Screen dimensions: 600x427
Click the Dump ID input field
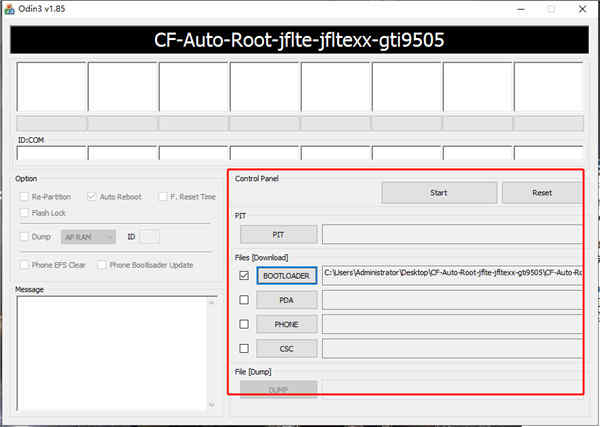pos(150,237)
